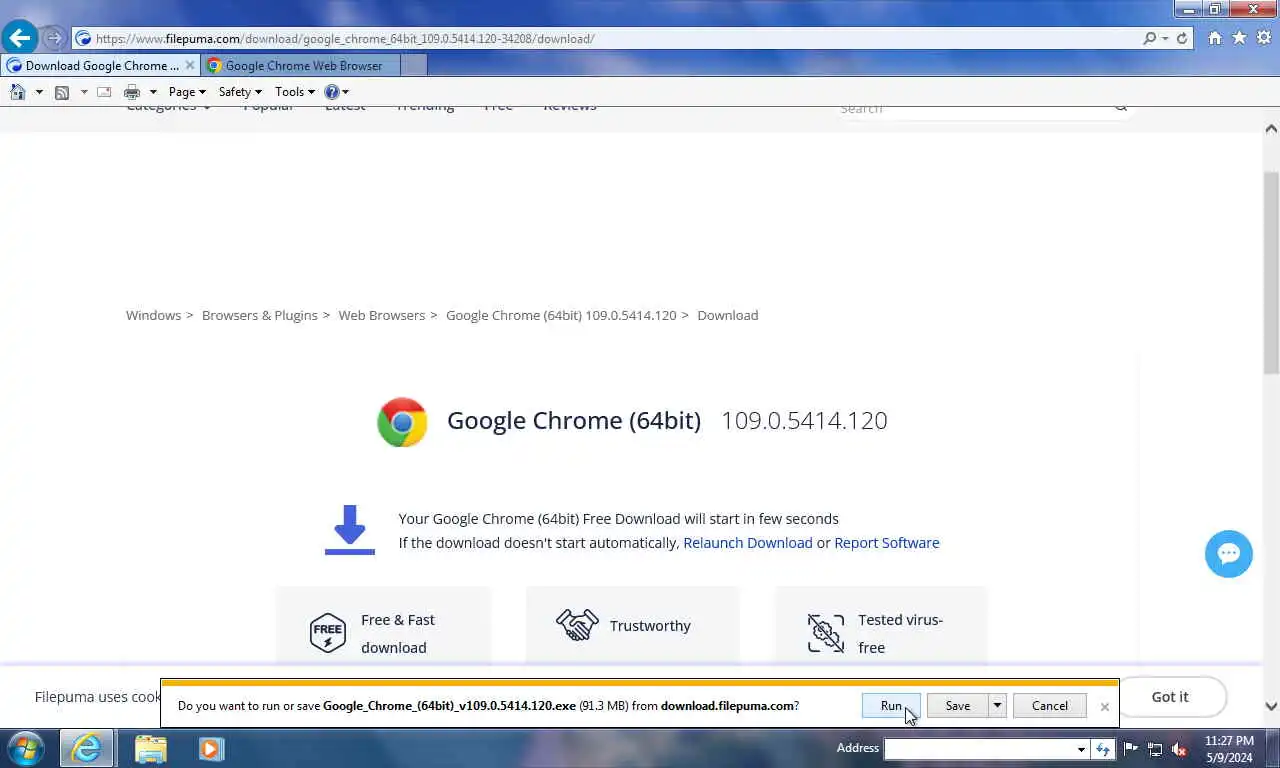The width and height of the screenshot is (1280, 768).
Task: Open the Web Browsers breadcrumb link
Action: [x=382, y=315]
